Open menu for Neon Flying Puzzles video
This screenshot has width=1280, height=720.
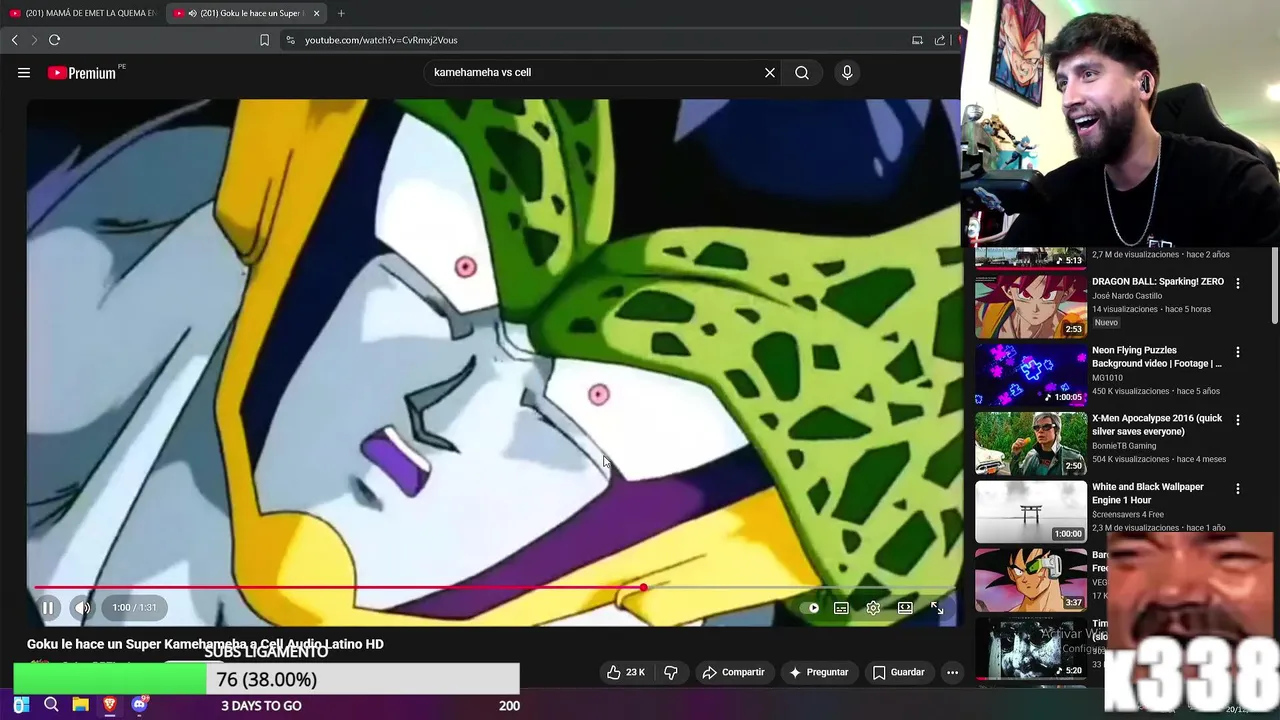pyautogui.click(x=1238, y=352)
